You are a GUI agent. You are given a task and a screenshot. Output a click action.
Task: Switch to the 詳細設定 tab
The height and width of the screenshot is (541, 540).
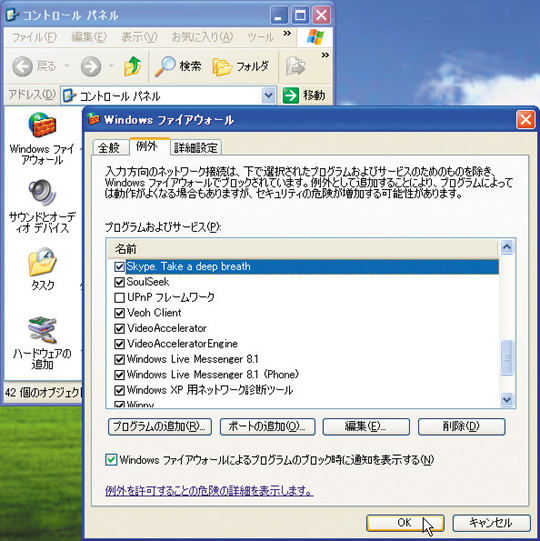click(196, 148)
